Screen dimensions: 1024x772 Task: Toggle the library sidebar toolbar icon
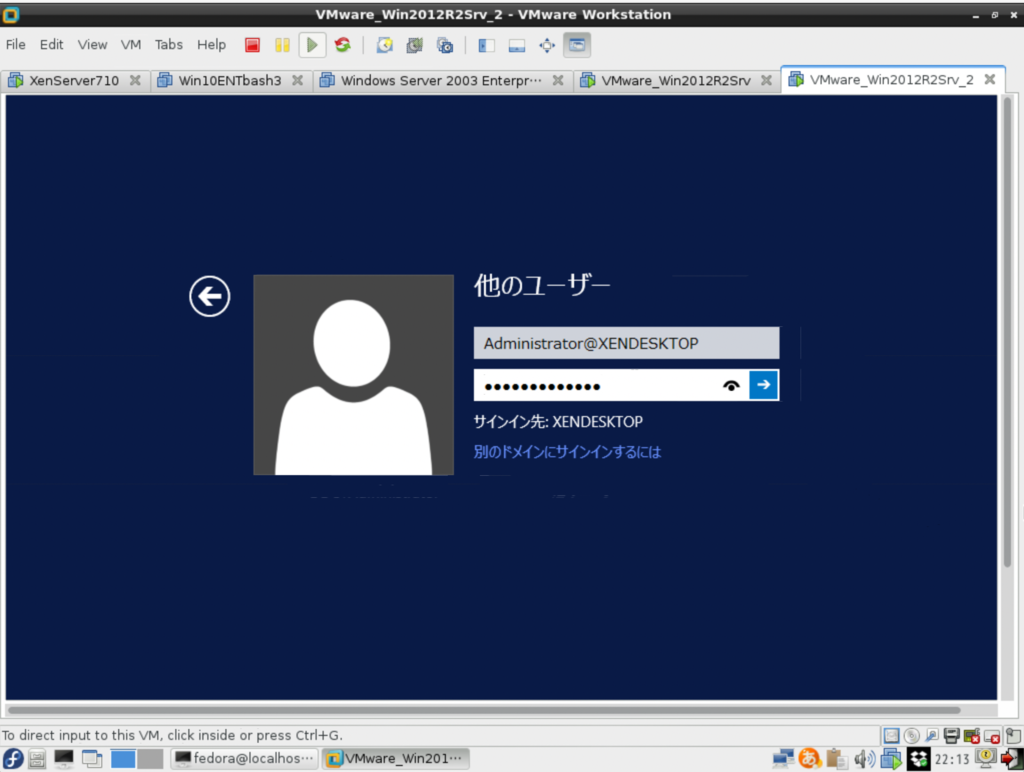[487, 45]
